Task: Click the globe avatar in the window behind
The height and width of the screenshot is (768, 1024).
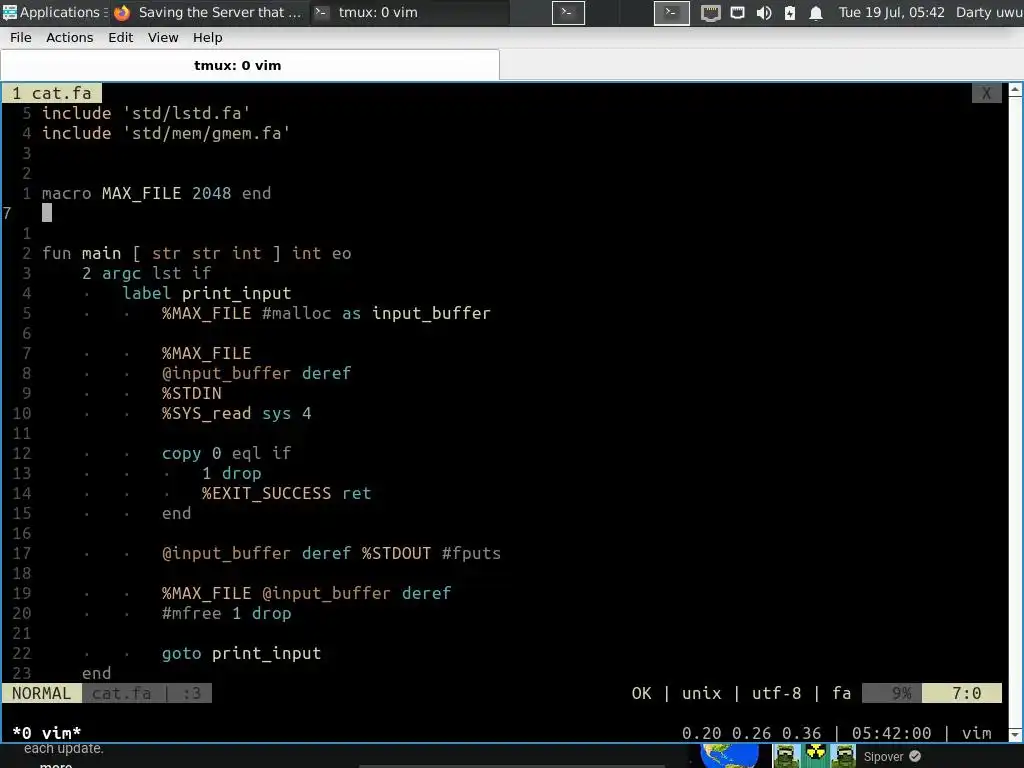Action: click(x=730, y=756)
